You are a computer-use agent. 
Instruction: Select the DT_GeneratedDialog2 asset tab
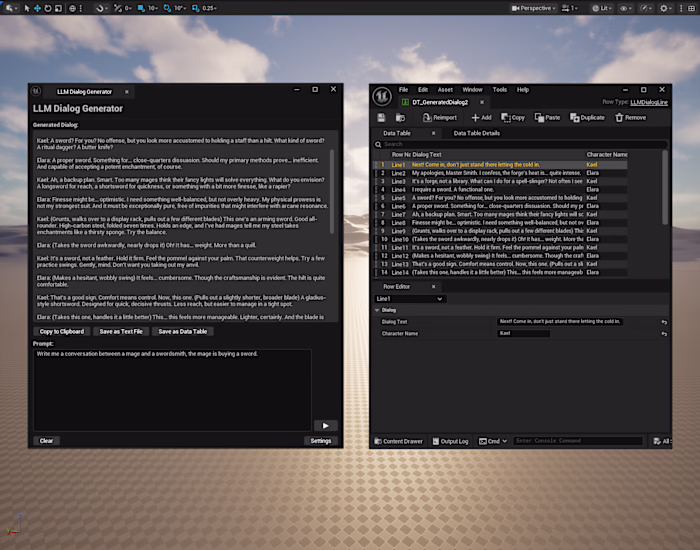pos(440,102)
